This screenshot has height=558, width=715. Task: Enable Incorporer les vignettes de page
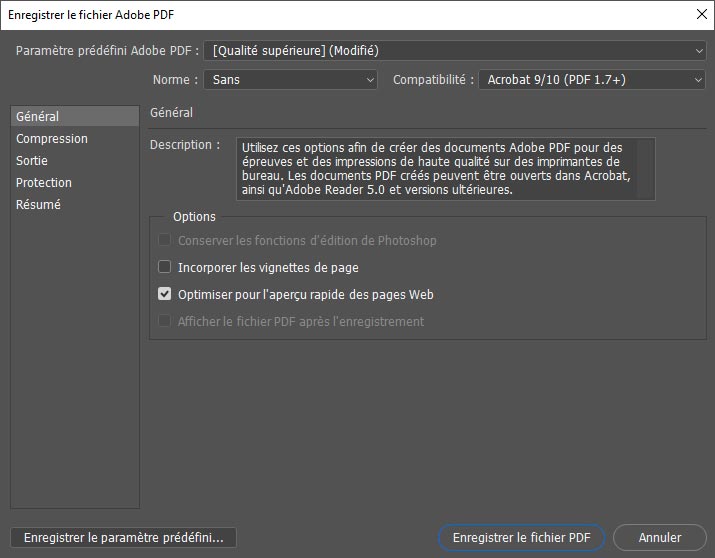point(165,268)
